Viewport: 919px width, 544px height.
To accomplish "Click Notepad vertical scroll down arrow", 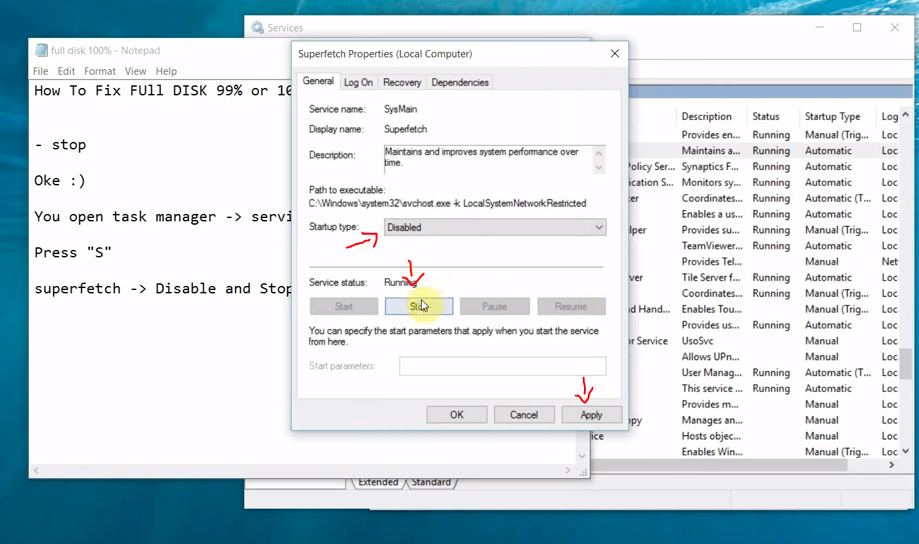I will (581, 456).
